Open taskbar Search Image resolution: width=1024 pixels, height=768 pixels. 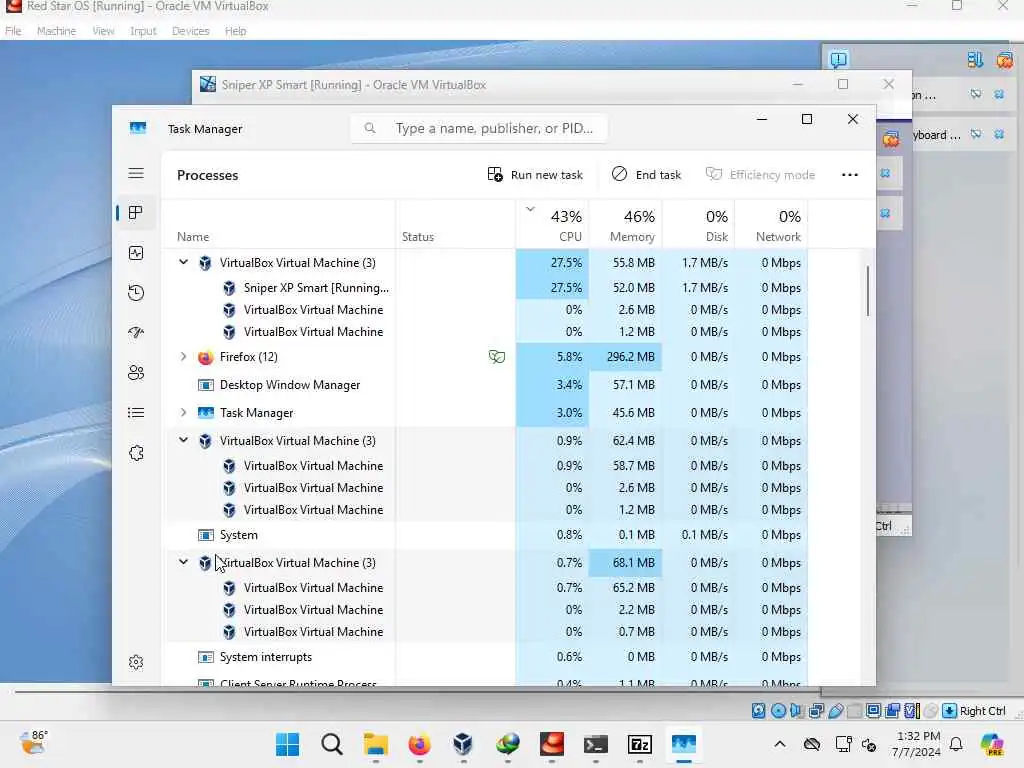pyautogui.click(x=332, y=744)
